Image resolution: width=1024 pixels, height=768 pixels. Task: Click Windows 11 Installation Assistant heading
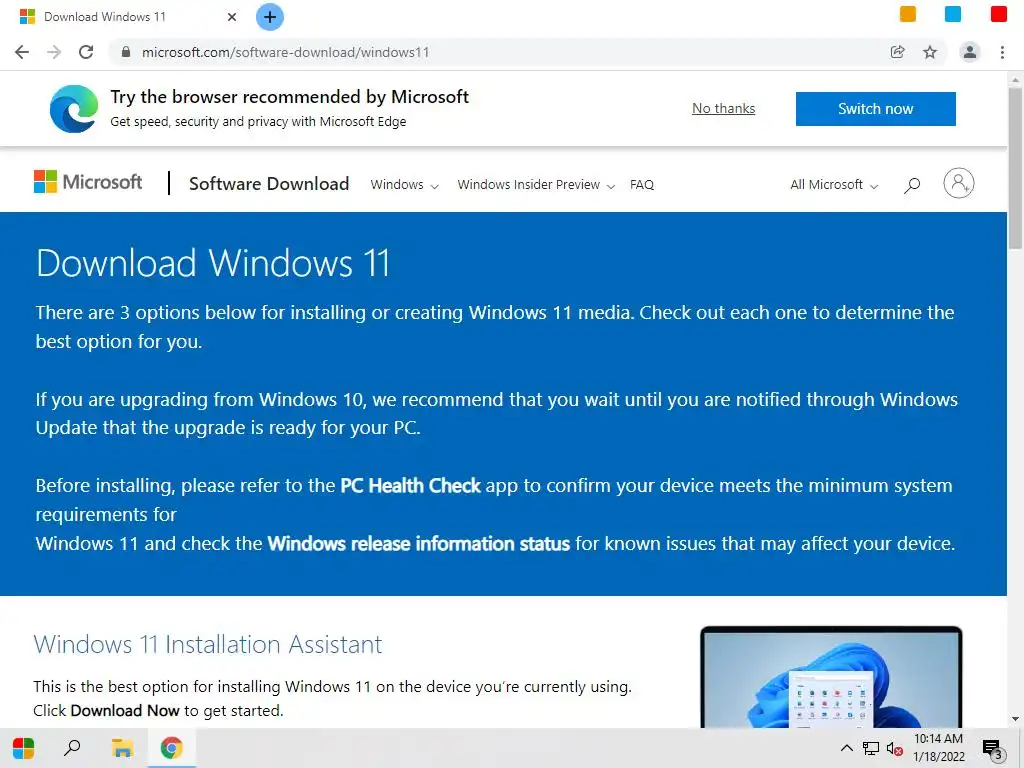point(208,645)
